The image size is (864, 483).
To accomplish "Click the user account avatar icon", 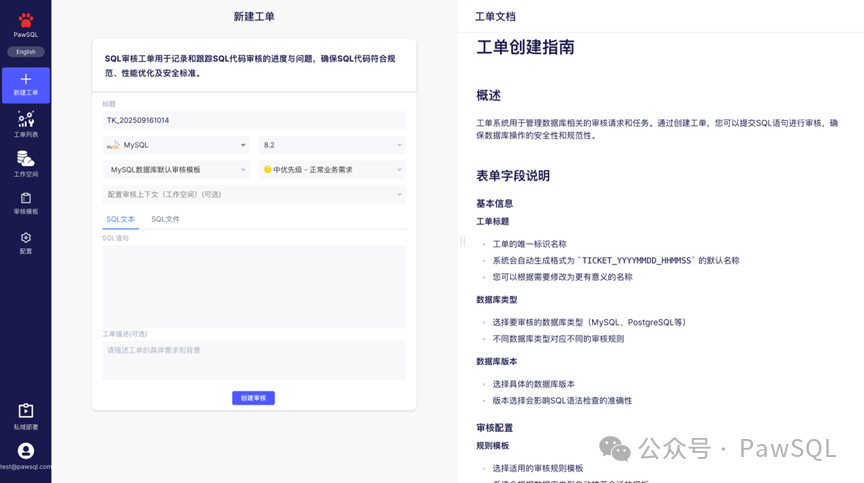I will pos(26,451).
